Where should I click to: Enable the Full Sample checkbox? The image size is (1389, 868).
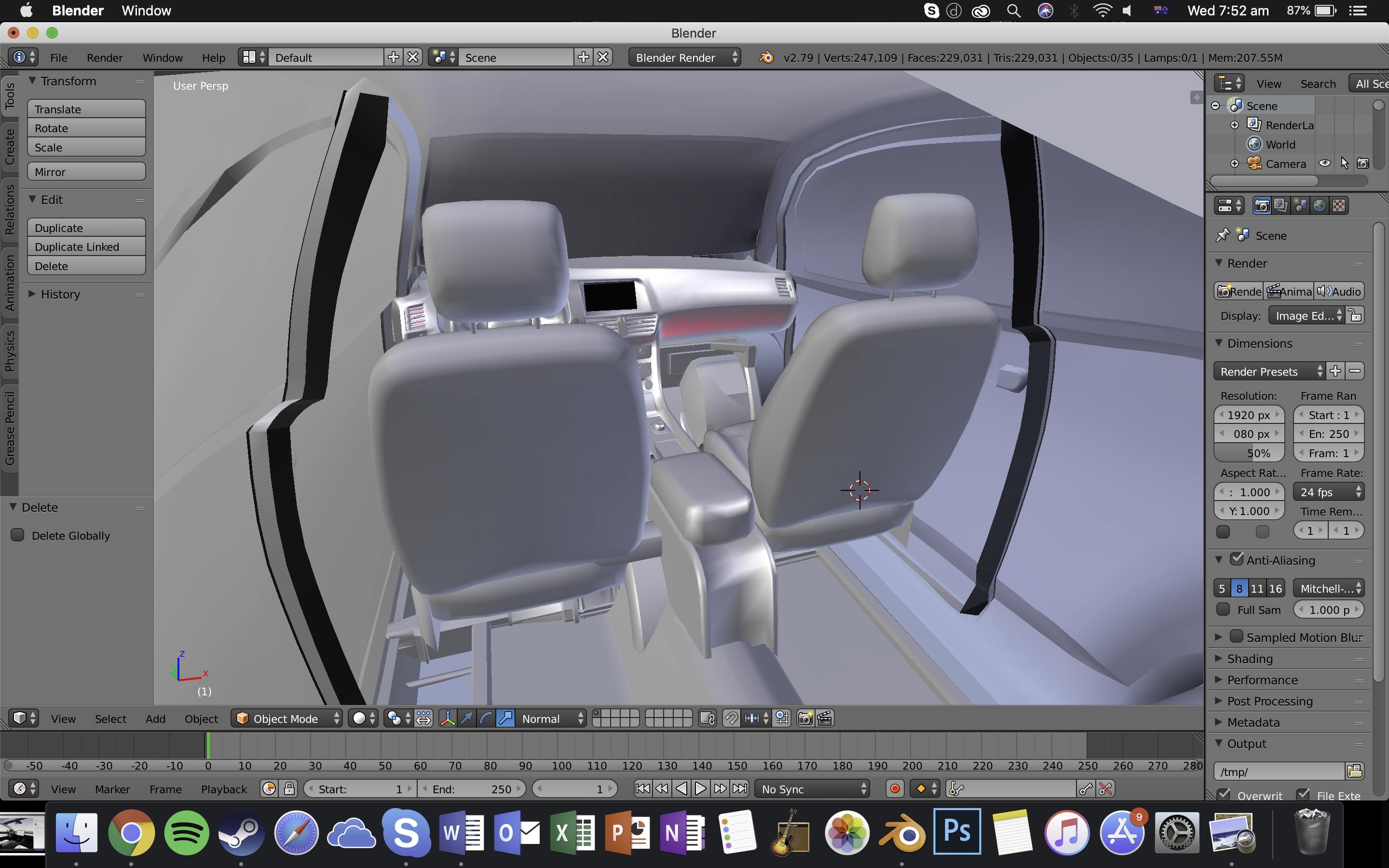click(x=1223, y=609)
